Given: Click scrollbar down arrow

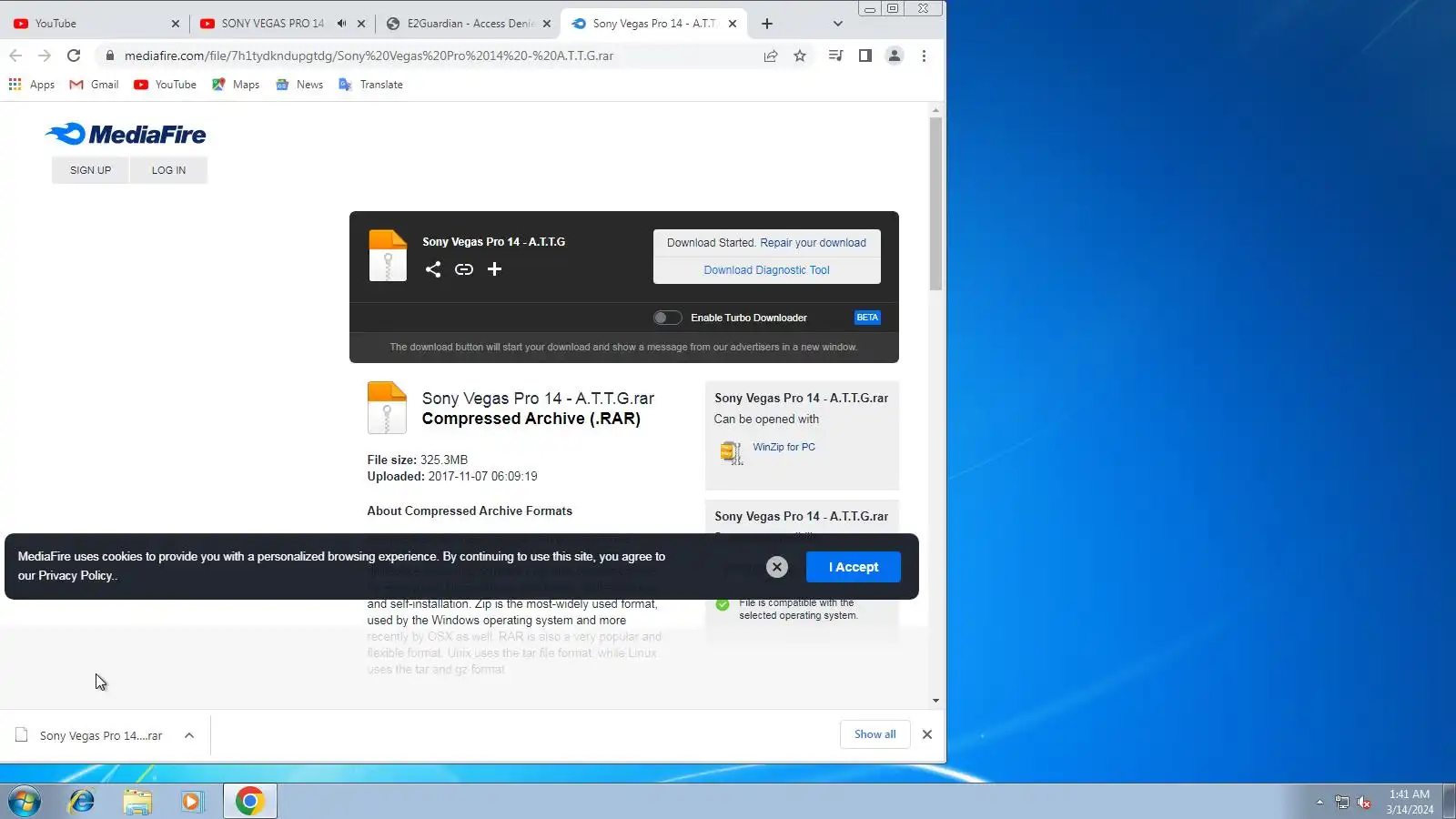Looking at the screenshot, I should [935, 701].
